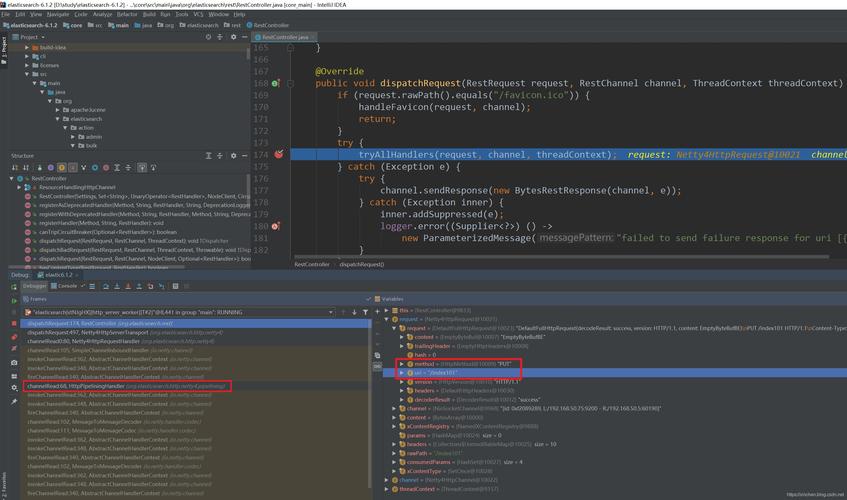
Task: Expand the method variable node
Action: click(x=402, y=364)
